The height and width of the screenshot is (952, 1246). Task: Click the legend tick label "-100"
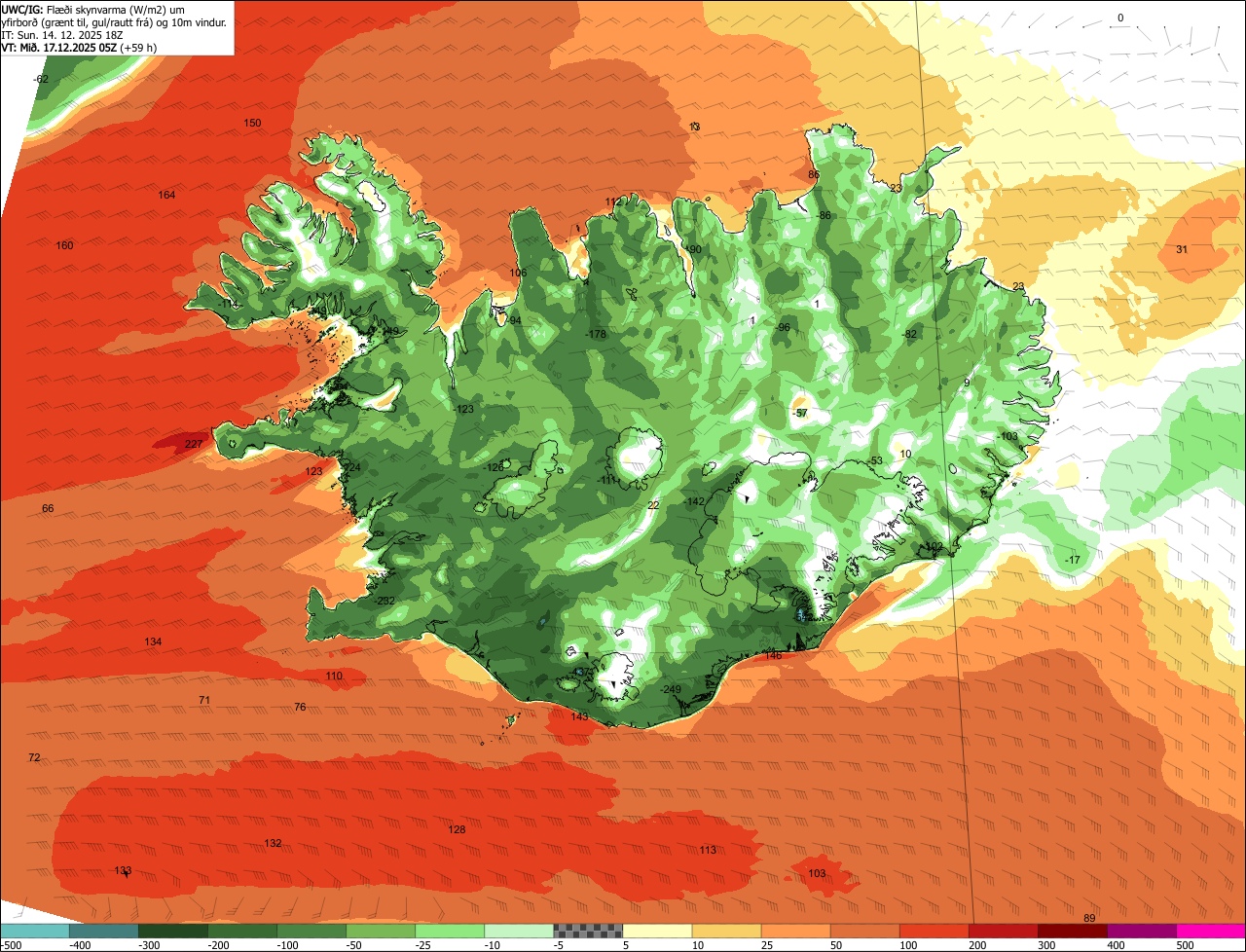[289, 944]
